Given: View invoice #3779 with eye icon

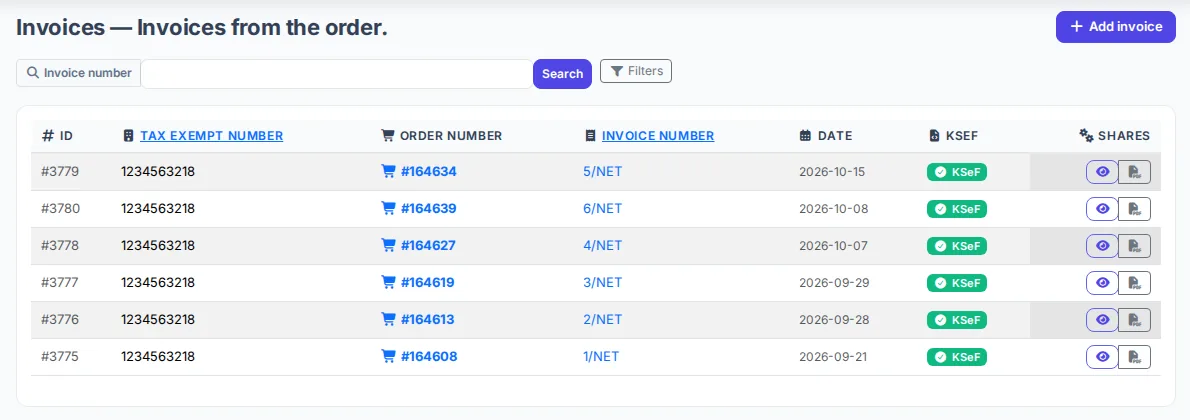Looking at the screenshot, I should click(x=1102, y=172).
